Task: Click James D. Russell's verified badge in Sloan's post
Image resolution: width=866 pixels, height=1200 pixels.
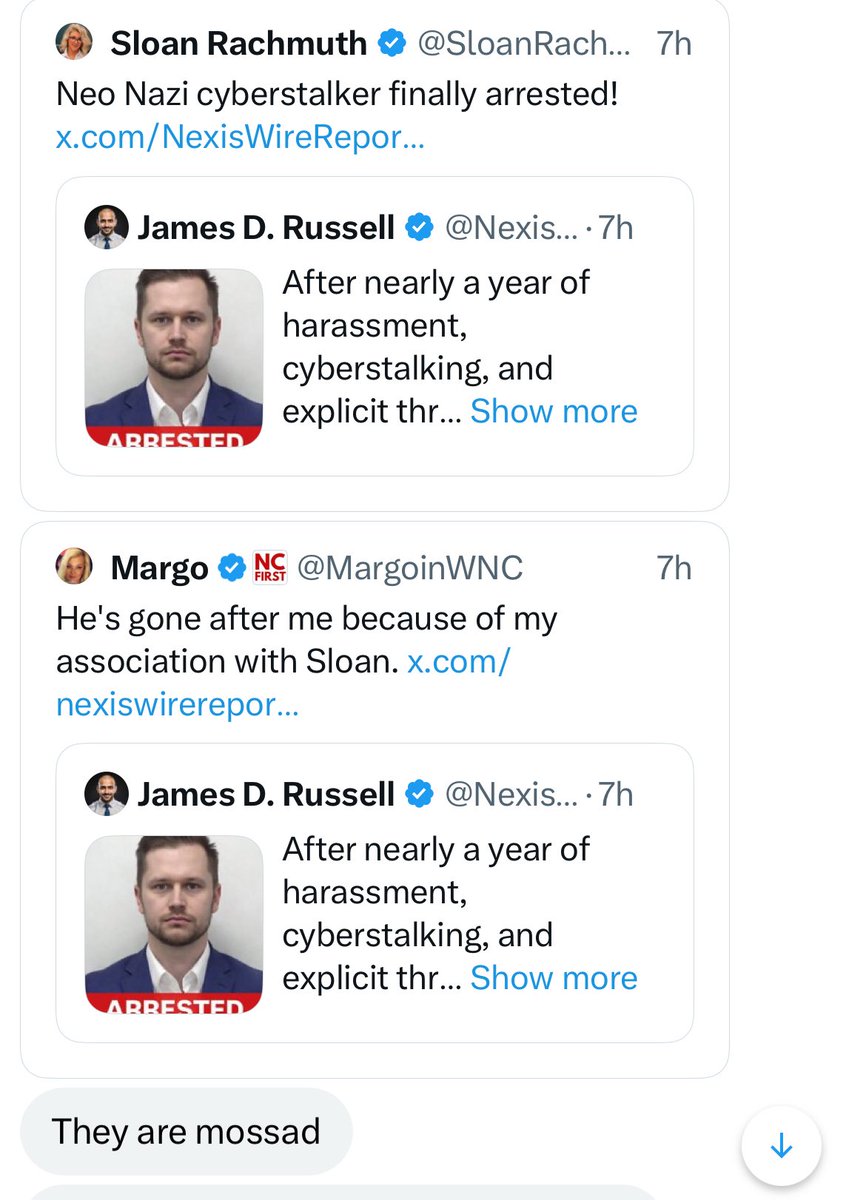Action: coord(418,228)
